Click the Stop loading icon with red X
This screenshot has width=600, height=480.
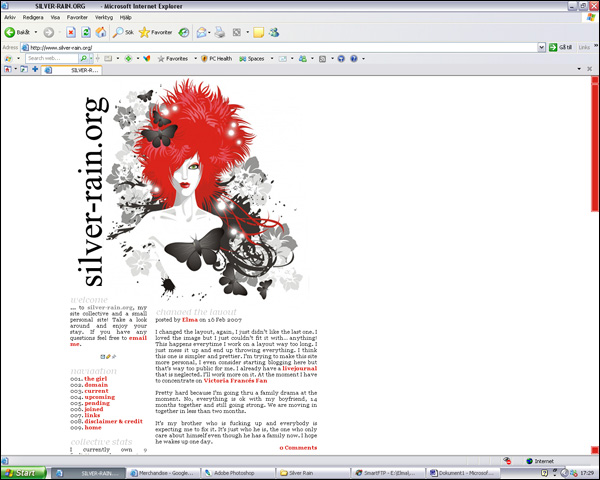(x=71, y=33)
